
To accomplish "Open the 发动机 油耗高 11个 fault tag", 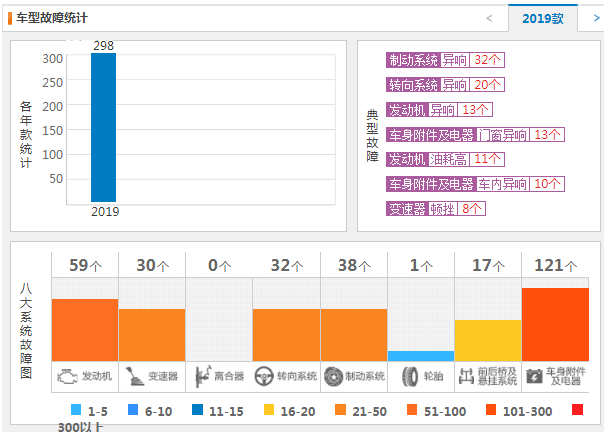I will tap(445, 159).
